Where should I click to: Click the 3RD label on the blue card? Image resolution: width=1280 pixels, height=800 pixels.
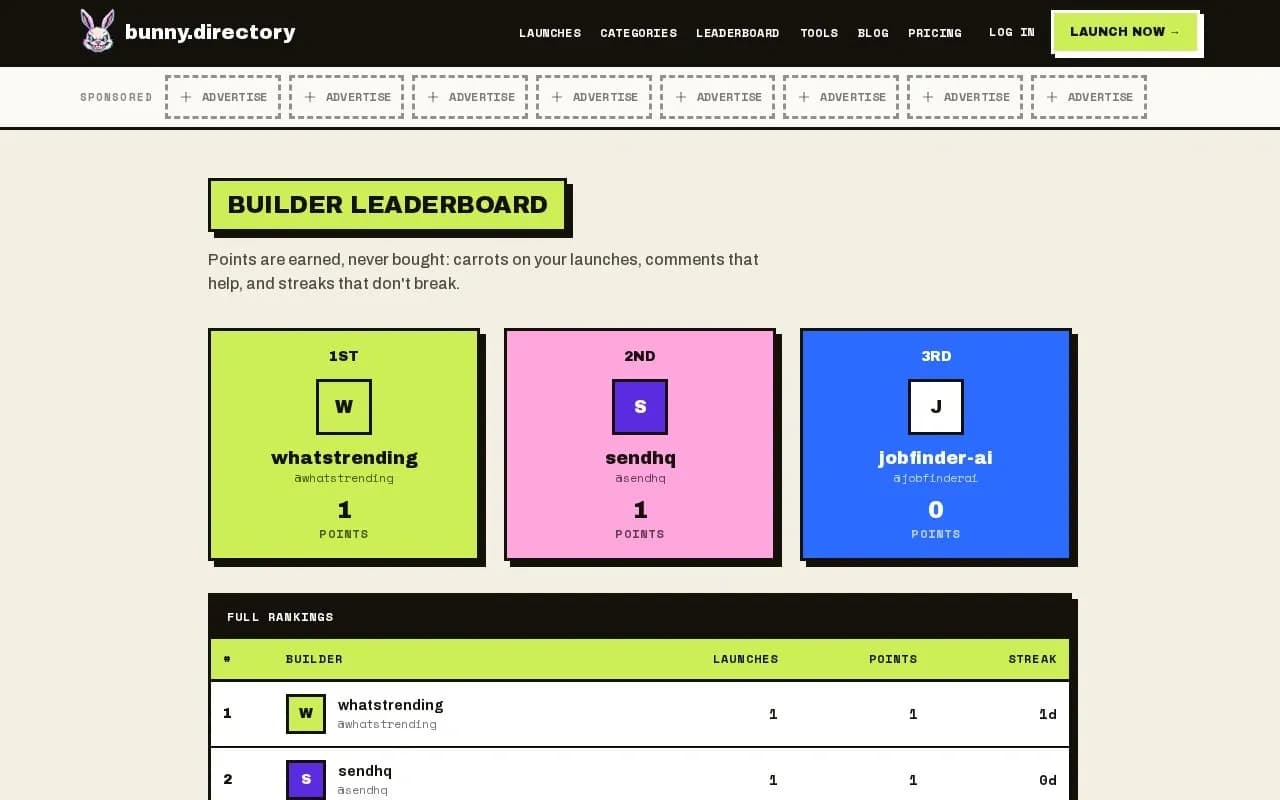(x=936, y=356)
